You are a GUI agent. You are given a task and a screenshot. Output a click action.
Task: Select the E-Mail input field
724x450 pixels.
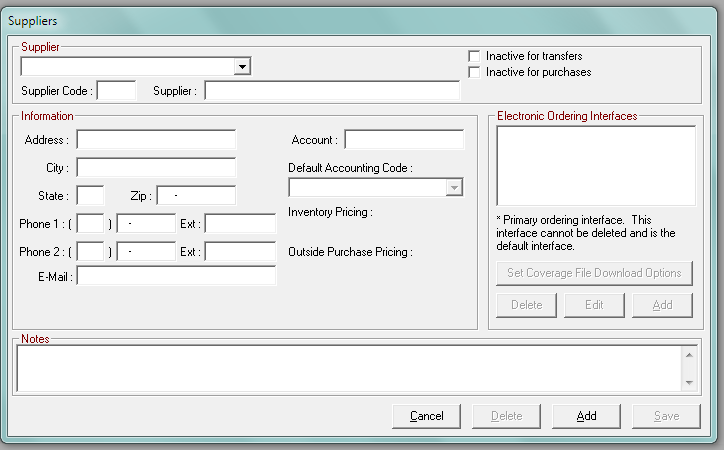point(176,276)
